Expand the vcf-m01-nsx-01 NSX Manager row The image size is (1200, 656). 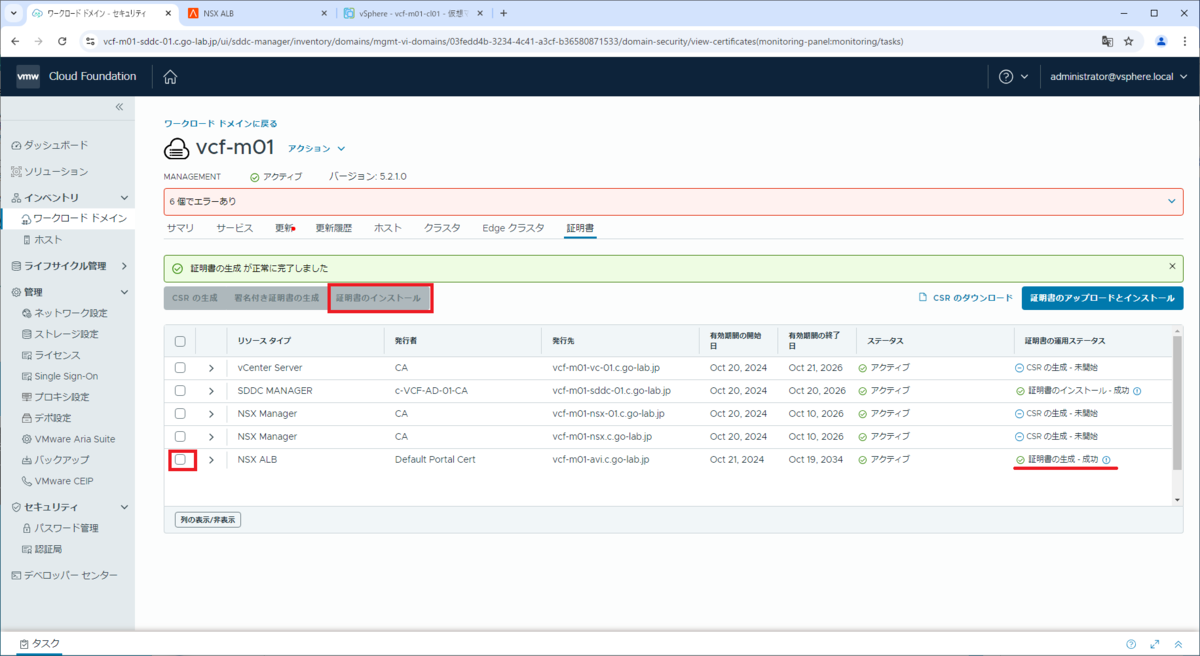(211, 414)
